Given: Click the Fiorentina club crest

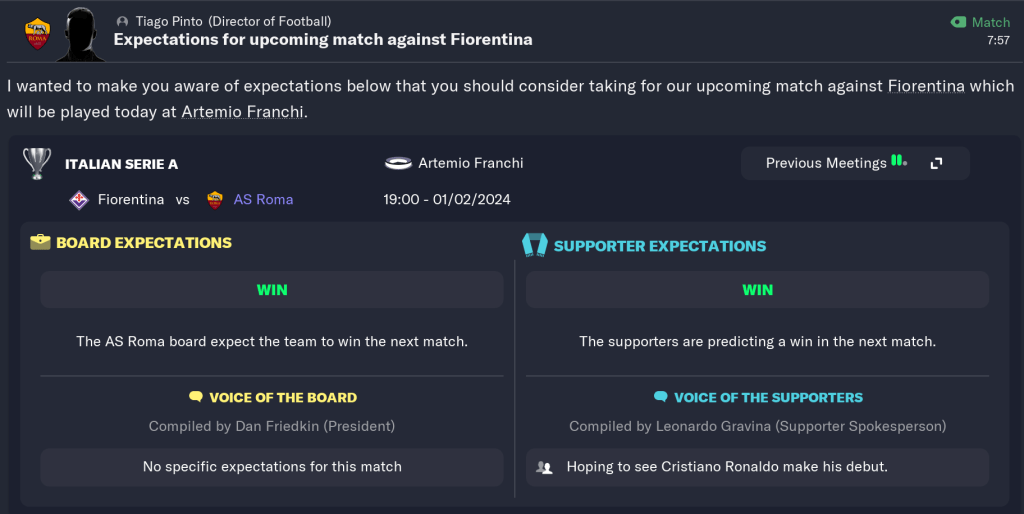Looking at the screenshot, I should click(78, 199).
